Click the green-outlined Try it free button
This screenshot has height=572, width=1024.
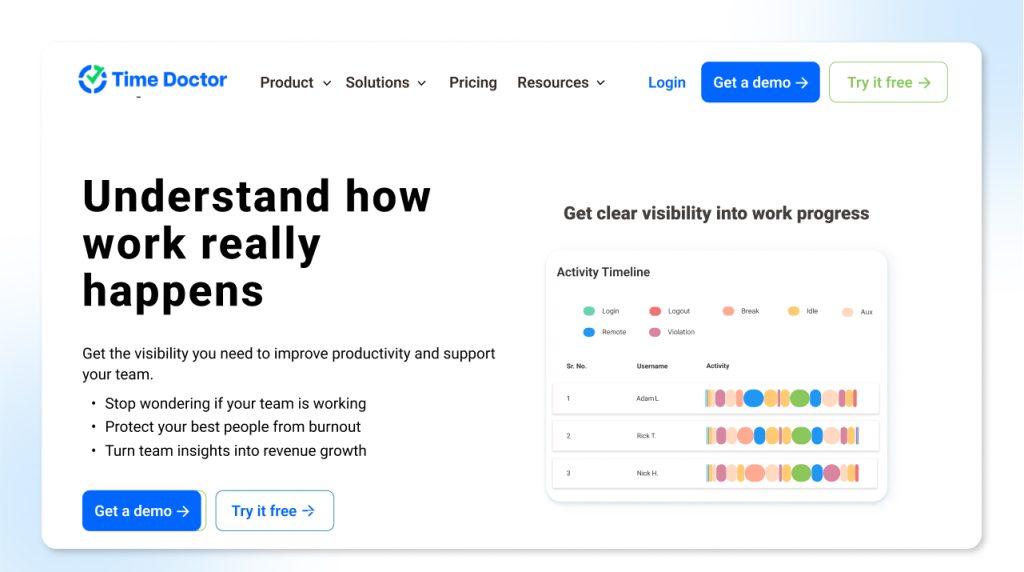coord(888,83)
